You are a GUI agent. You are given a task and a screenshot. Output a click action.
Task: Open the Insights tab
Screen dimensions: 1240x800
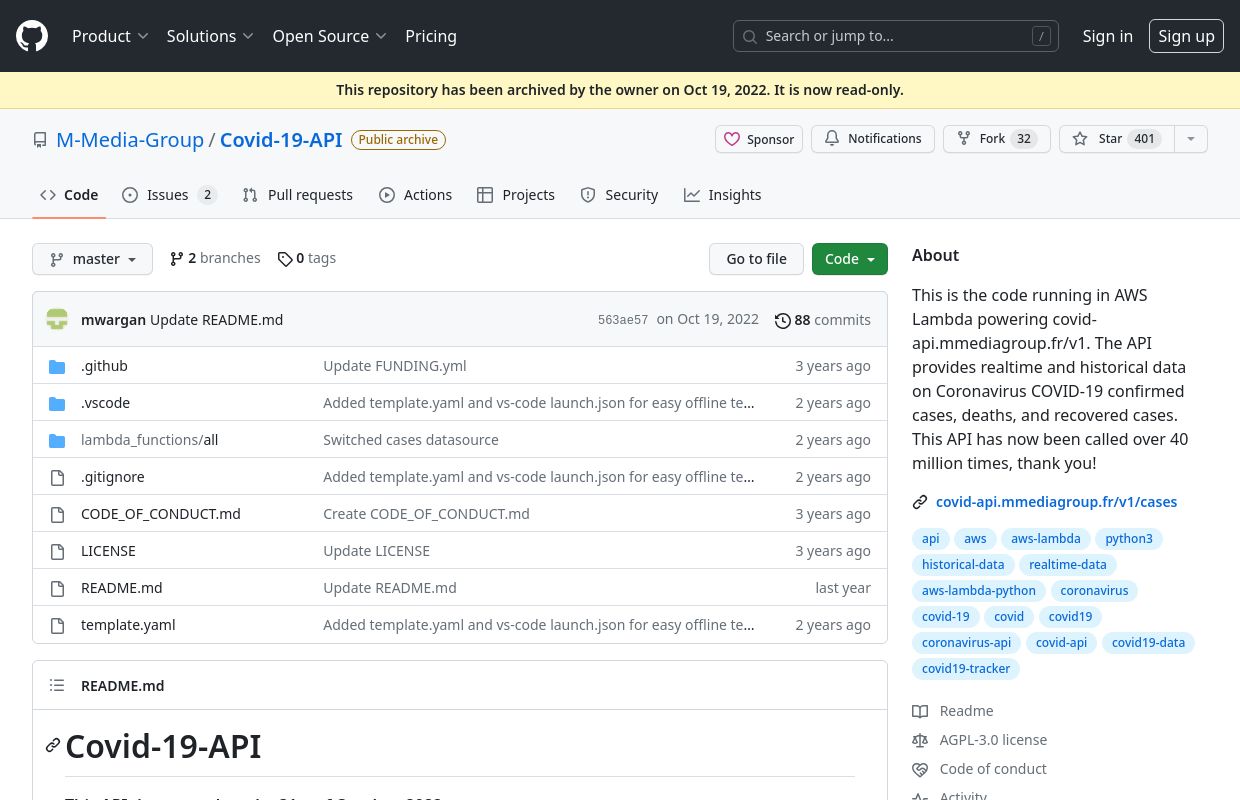(x=723, y=195)
